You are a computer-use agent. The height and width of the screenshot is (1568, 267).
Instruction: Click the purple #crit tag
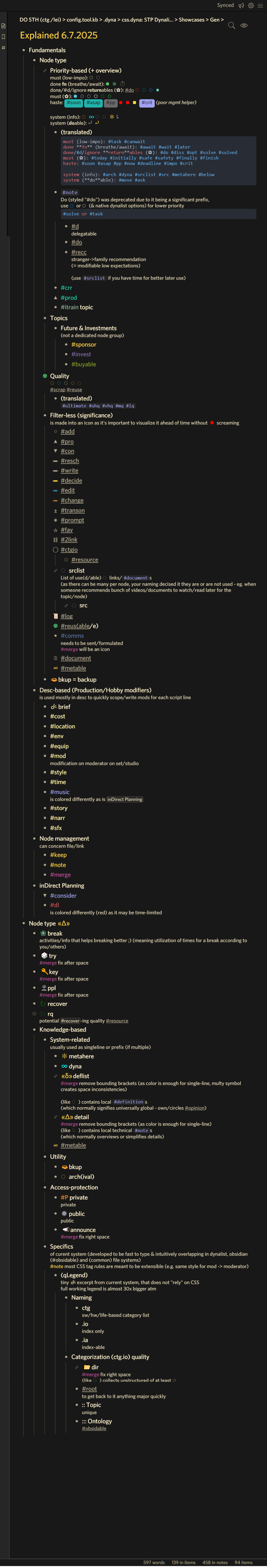pyautogui.click(x=147, y=103)
